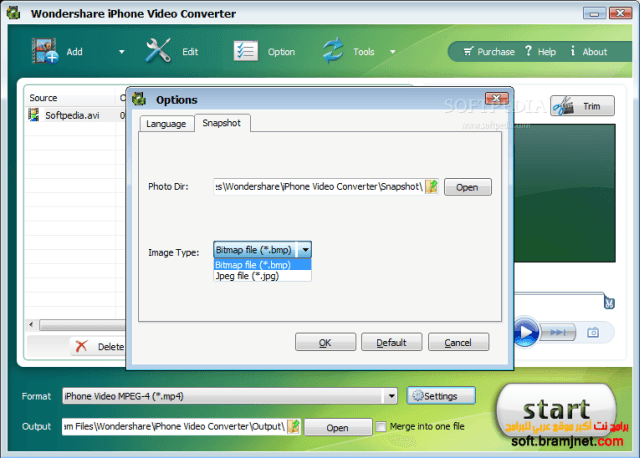Expand the Add dropdown arrow

(121, 52)
